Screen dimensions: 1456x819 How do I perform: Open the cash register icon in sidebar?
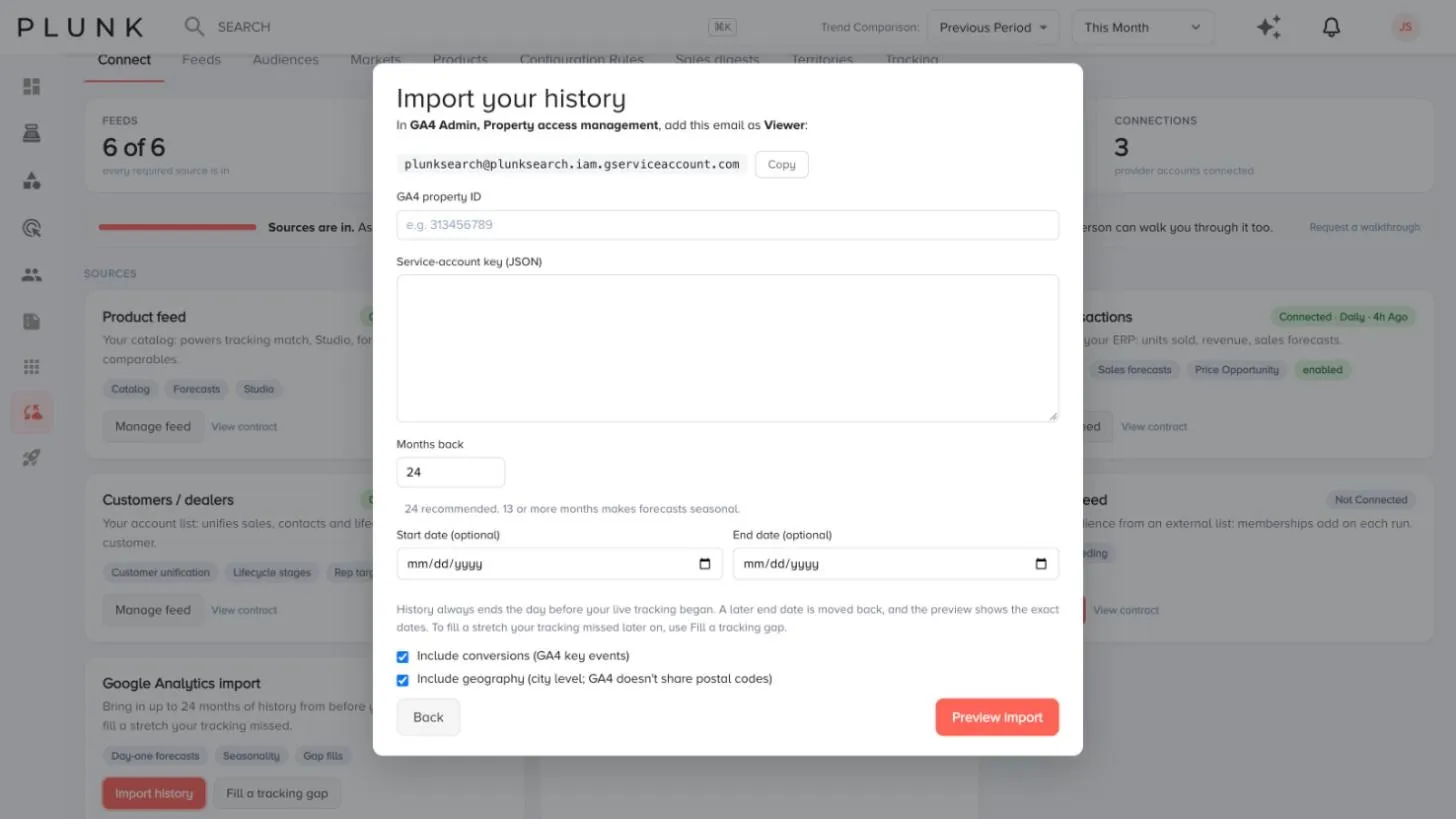click(32, 134)
